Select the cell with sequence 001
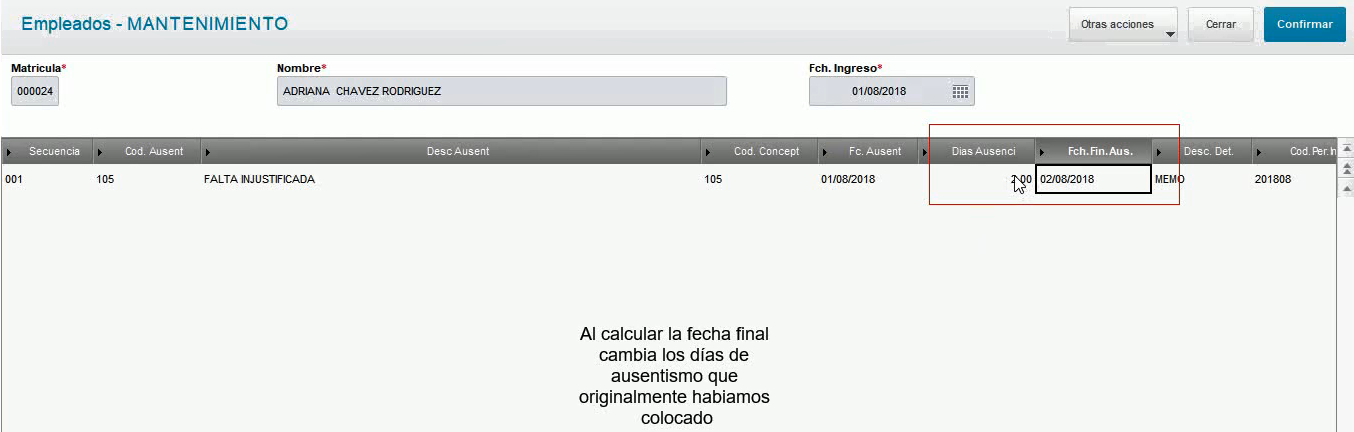This screenshot has height=432, width=1354. 47,180
